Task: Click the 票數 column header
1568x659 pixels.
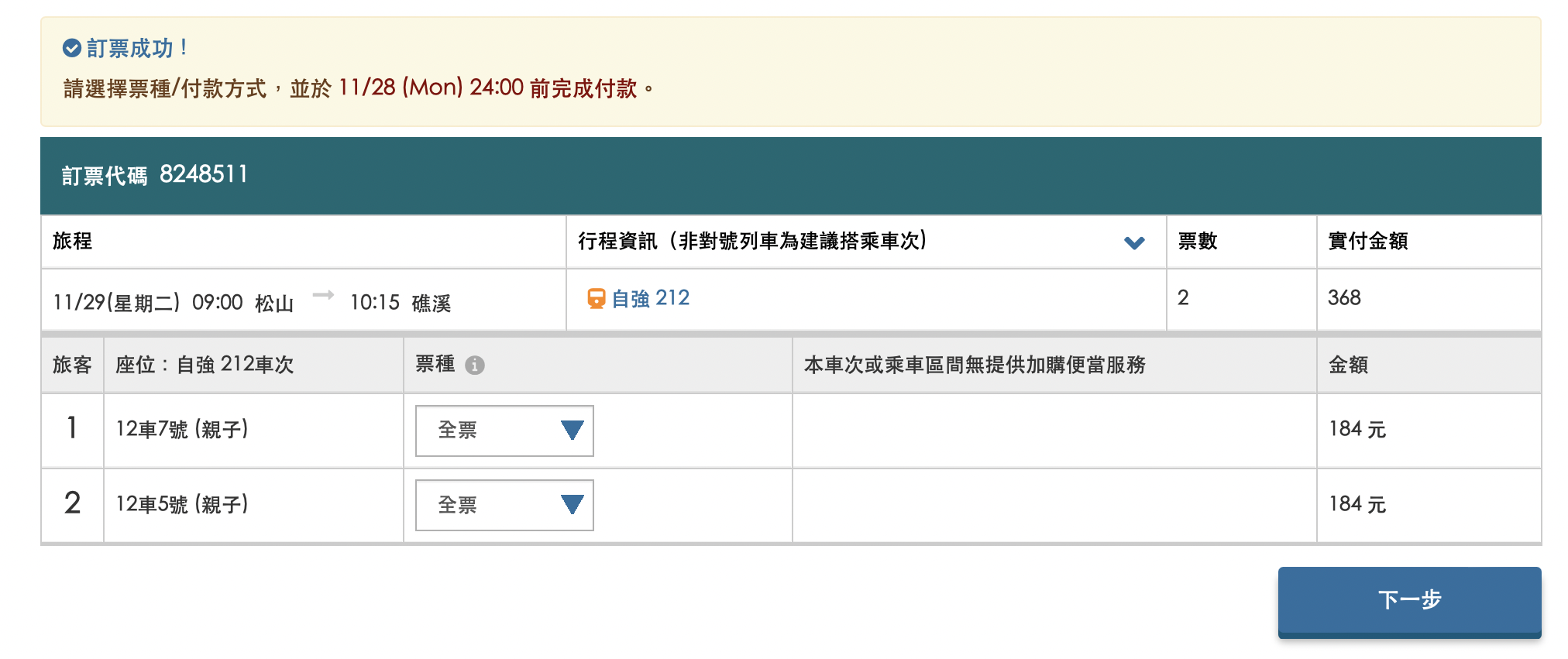Action: tap(1198, 242)
